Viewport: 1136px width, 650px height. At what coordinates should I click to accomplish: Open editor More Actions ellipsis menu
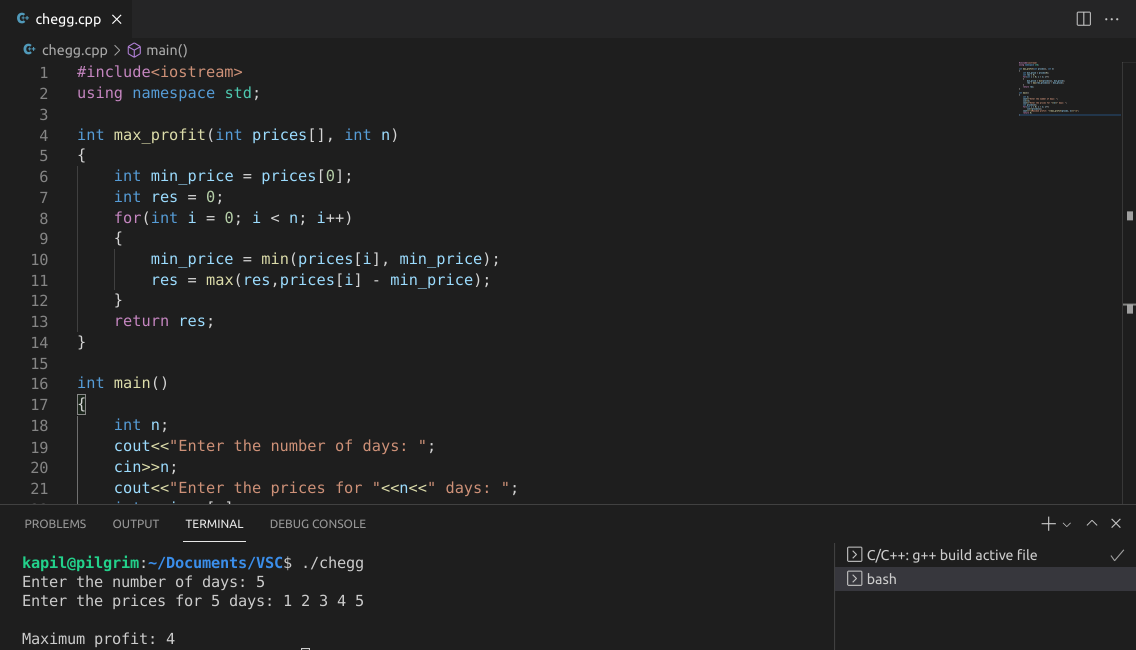[x=1111, y=20]
